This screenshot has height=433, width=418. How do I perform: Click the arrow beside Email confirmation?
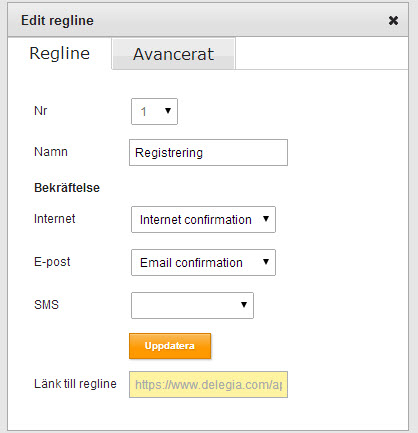coord(266,262)
